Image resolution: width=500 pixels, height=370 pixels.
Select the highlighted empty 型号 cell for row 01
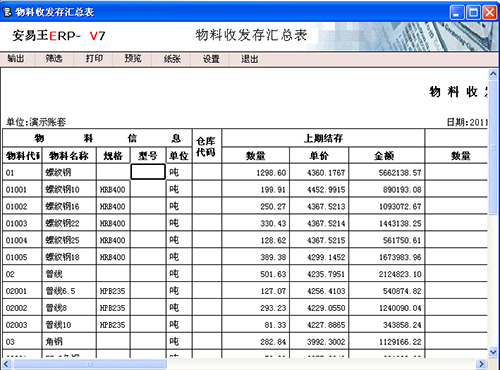tap(148, 172)
